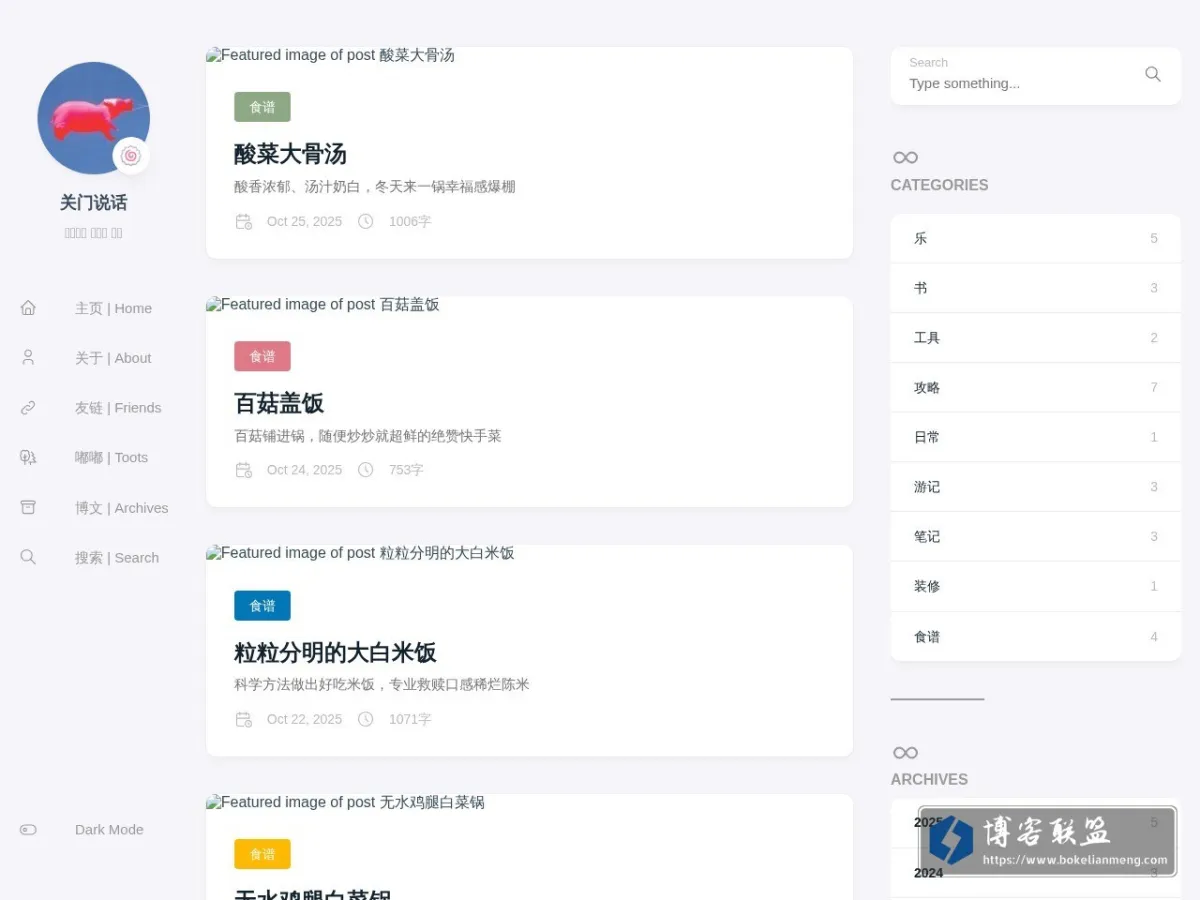This screenshot has height=900, width=1200.
Task: Click red 食谱 tag on 百菇盖饭 post
Action: point(262,356)
